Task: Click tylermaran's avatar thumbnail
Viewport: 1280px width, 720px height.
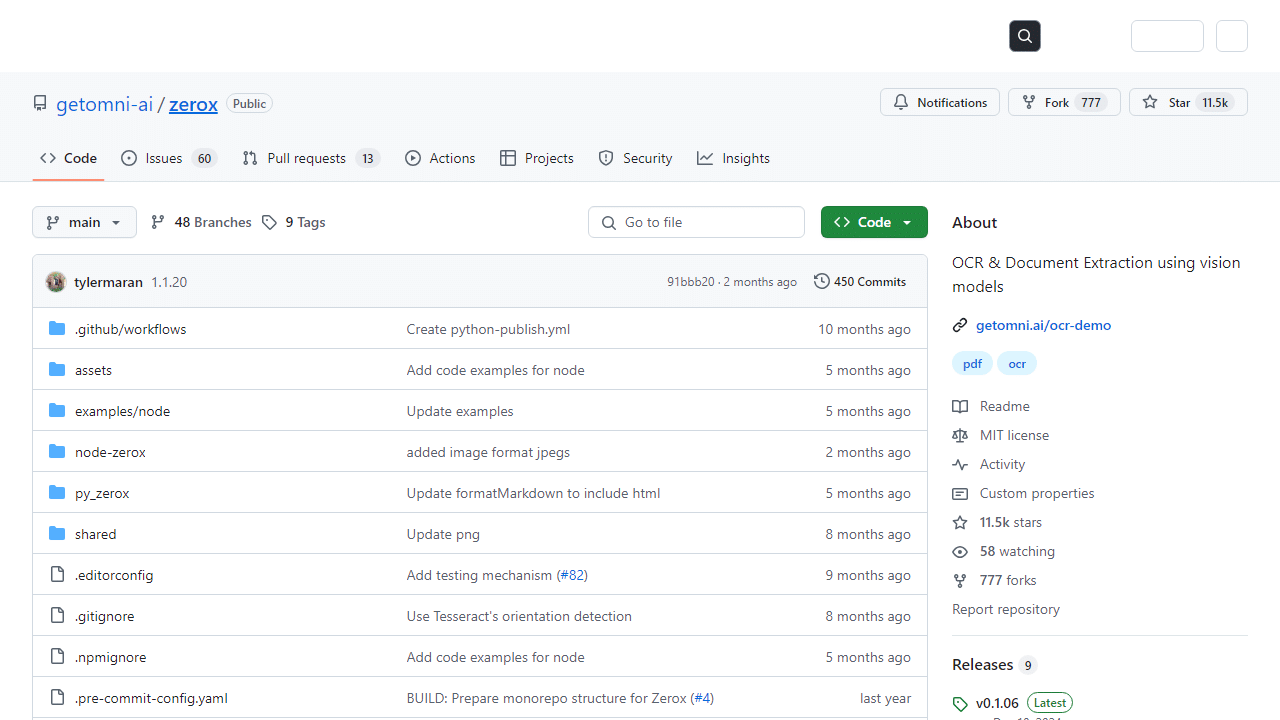Action: click(x=56, y=282)
